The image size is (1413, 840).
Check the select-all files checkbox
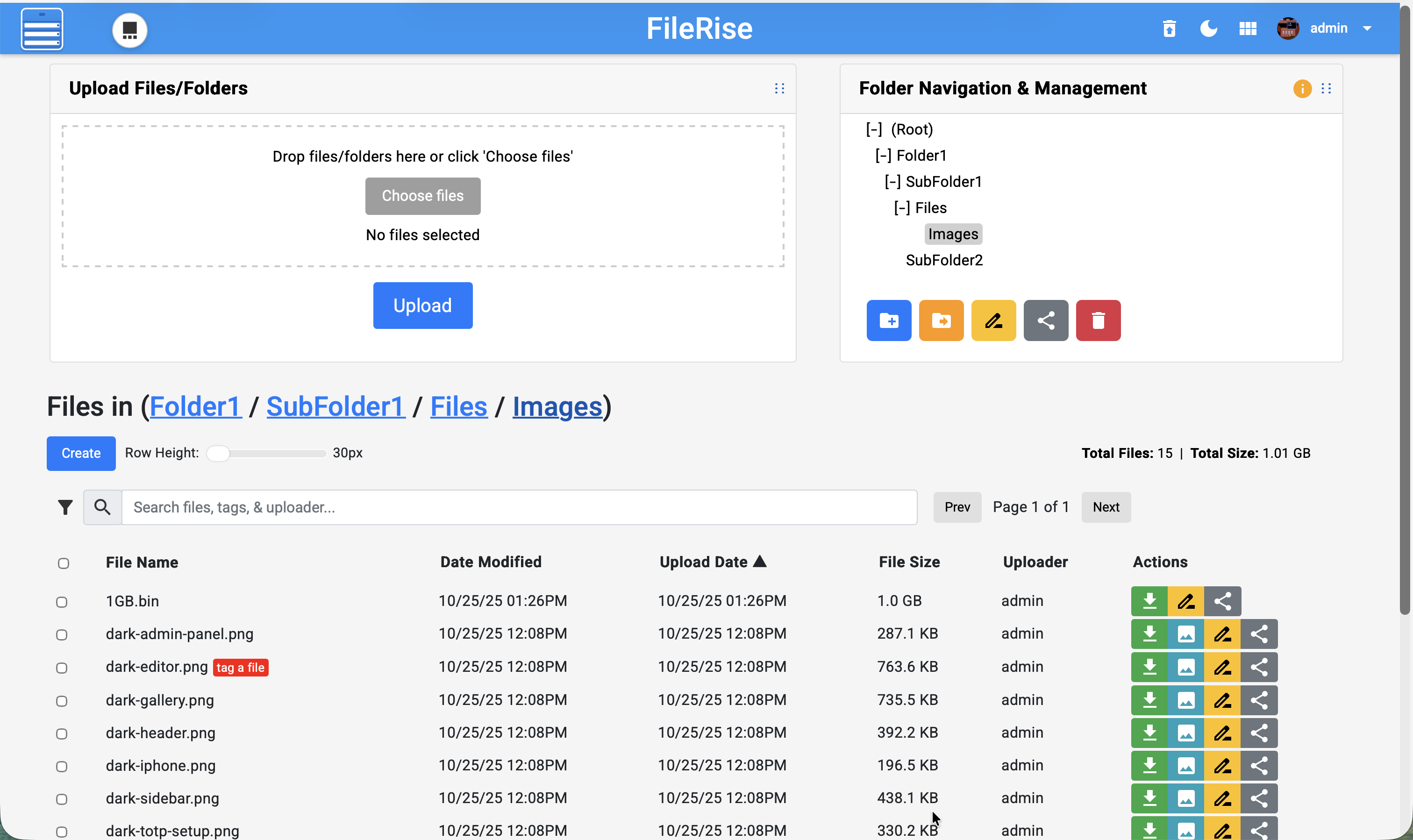click(x=64, y=563)
